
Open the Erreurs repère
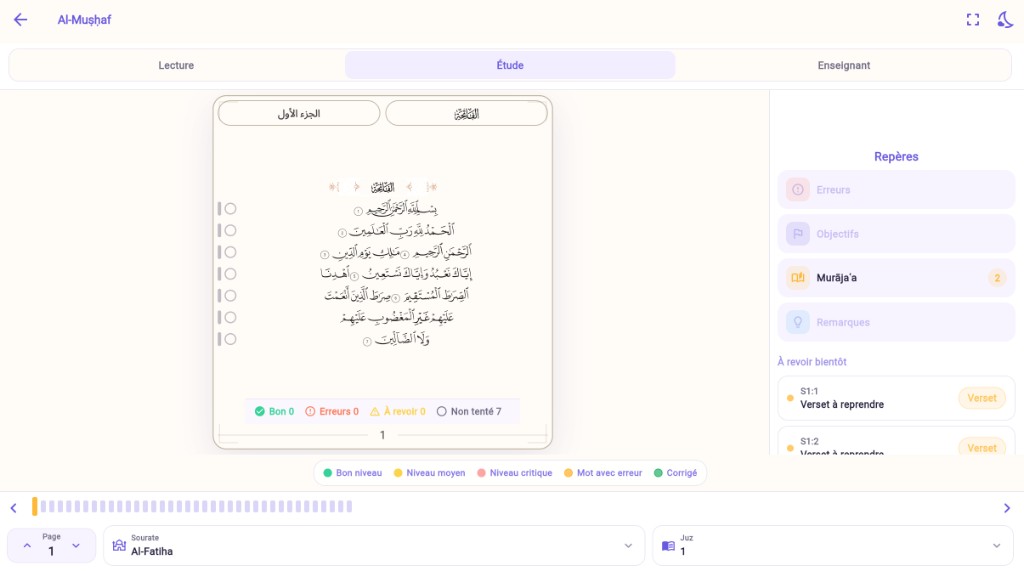coord(896,189)
